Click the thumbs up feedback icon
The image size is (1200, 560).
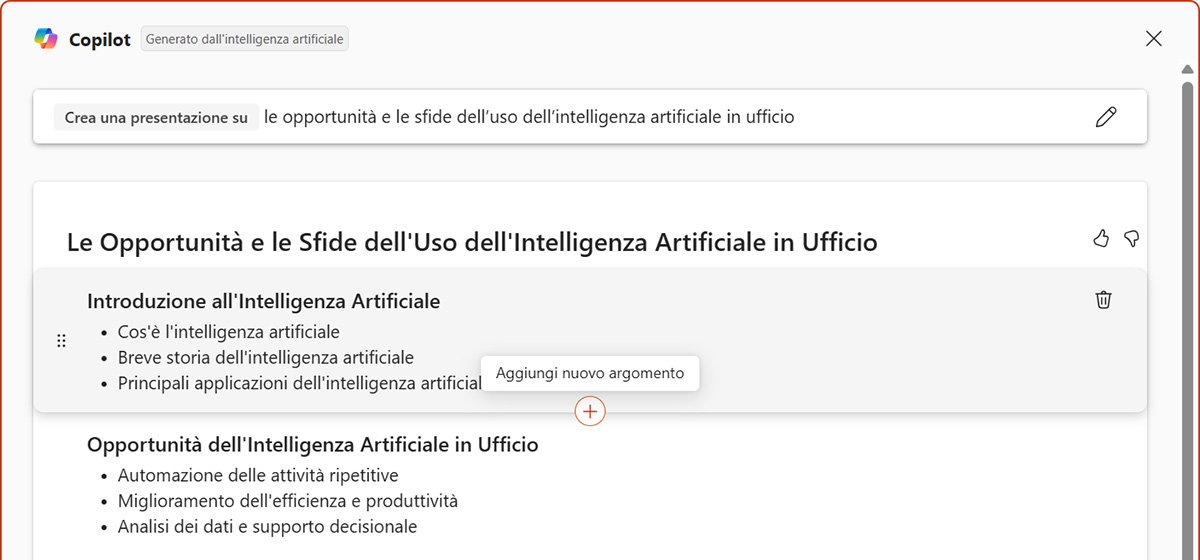[1101, 238]
